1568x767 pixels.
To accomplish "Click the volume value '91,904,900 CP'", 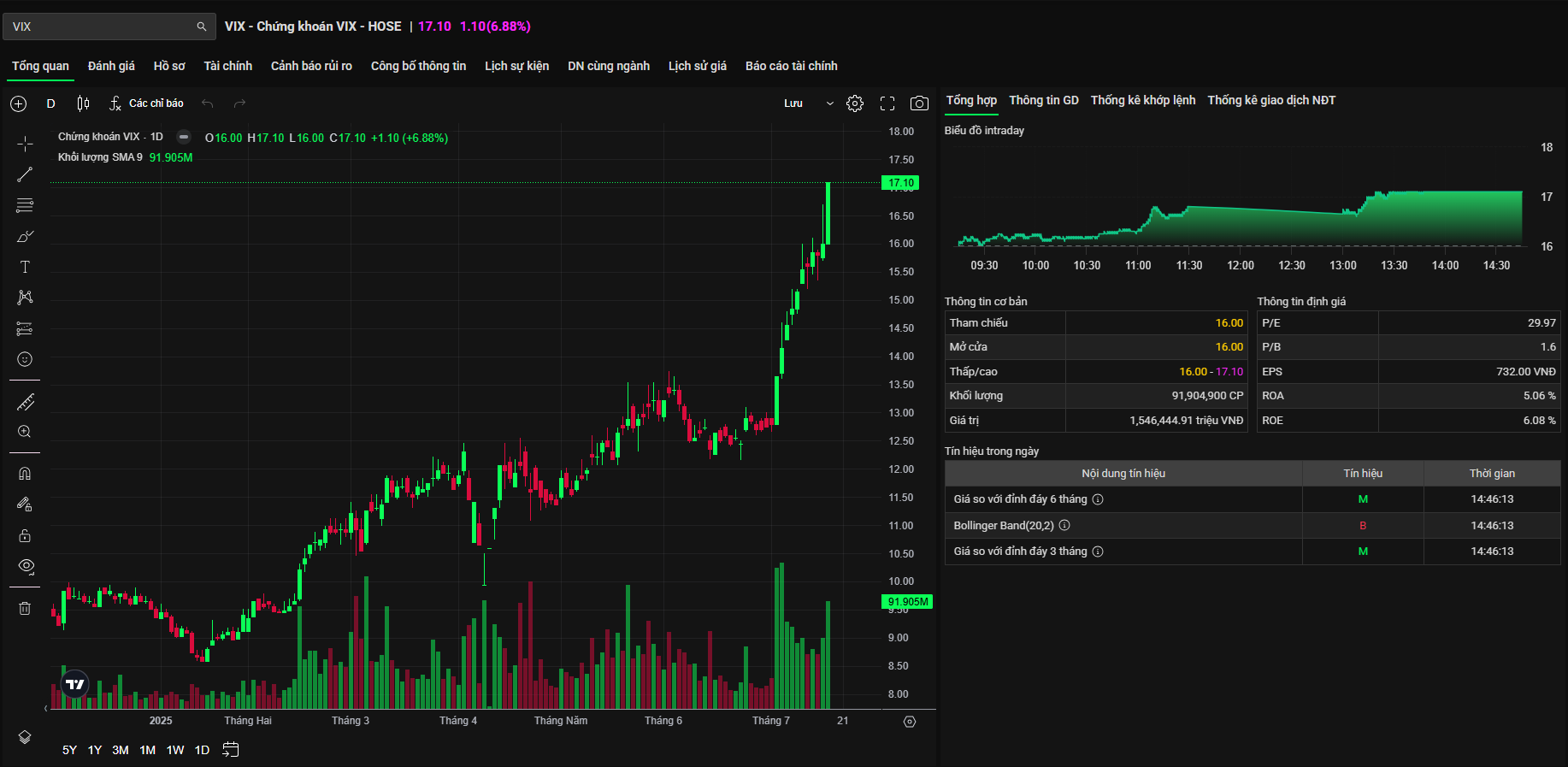I will click(x=1207, y=396).
